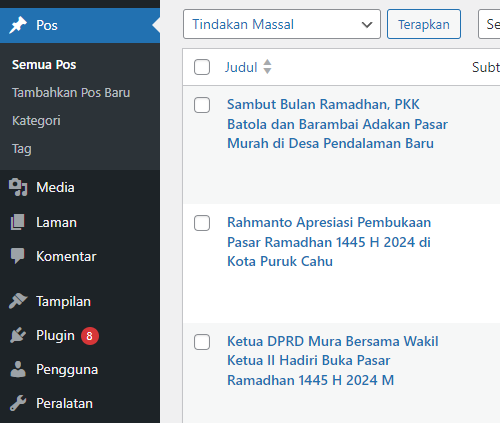The image size is (500, 423).
Task: Click the Terapkan button
Action: 424,24
